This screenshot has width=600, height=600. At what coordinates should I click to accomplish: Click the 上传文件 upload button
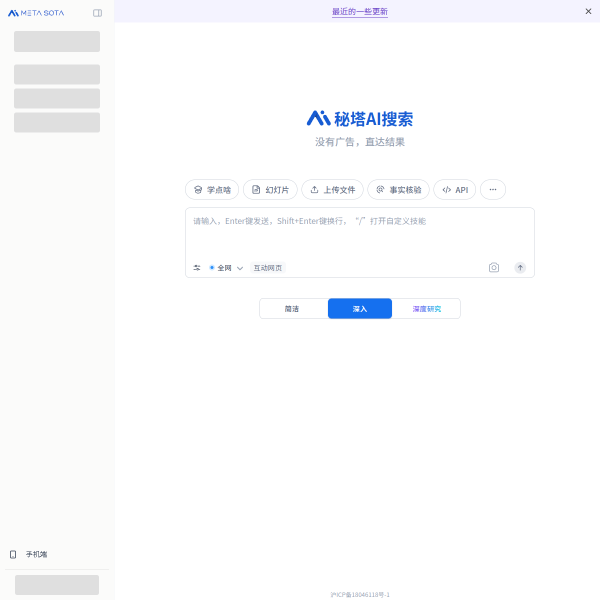(x=333, y=190)
